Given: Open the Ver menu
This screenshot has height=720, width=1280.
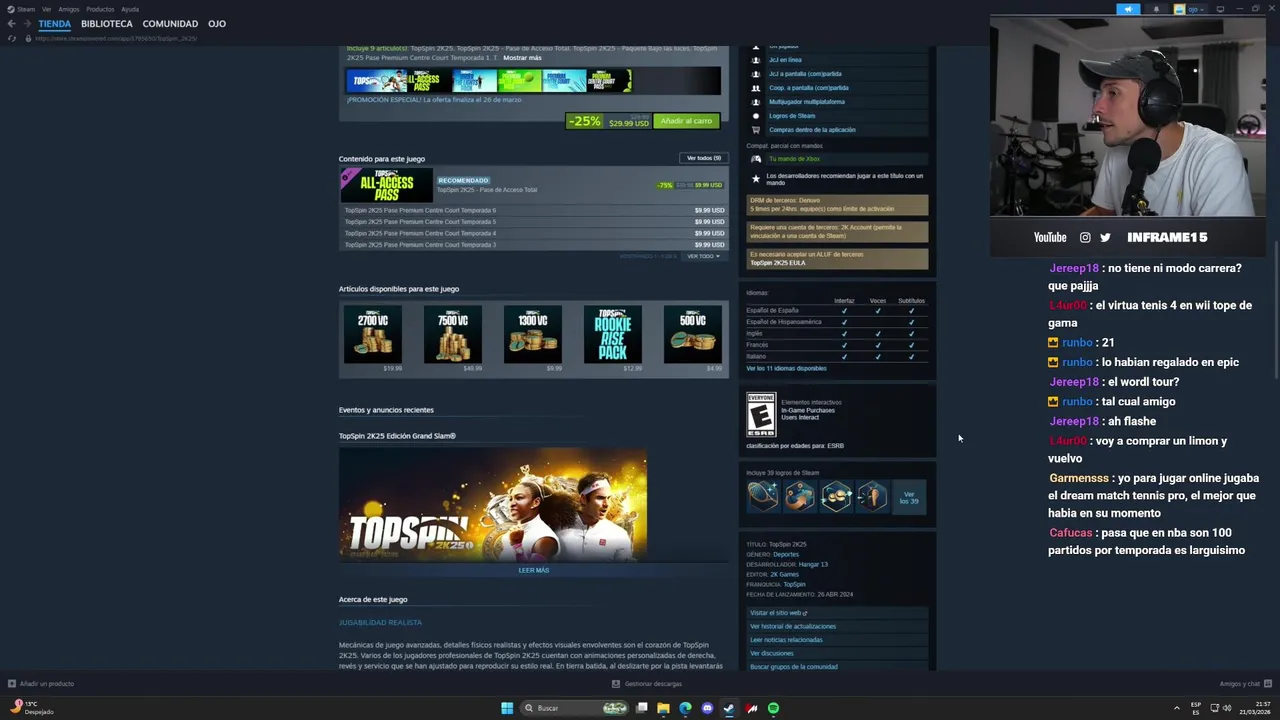Looking at the screenshot, I should (x=46, y=9).
